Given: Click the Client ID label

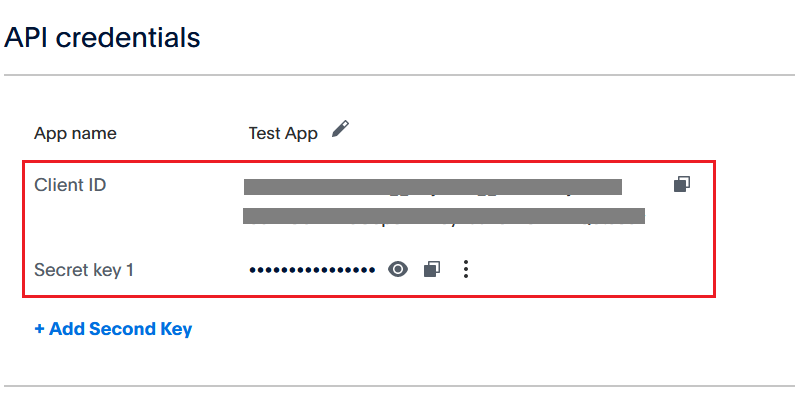Looking at the screenshot, I should (70, 185).
